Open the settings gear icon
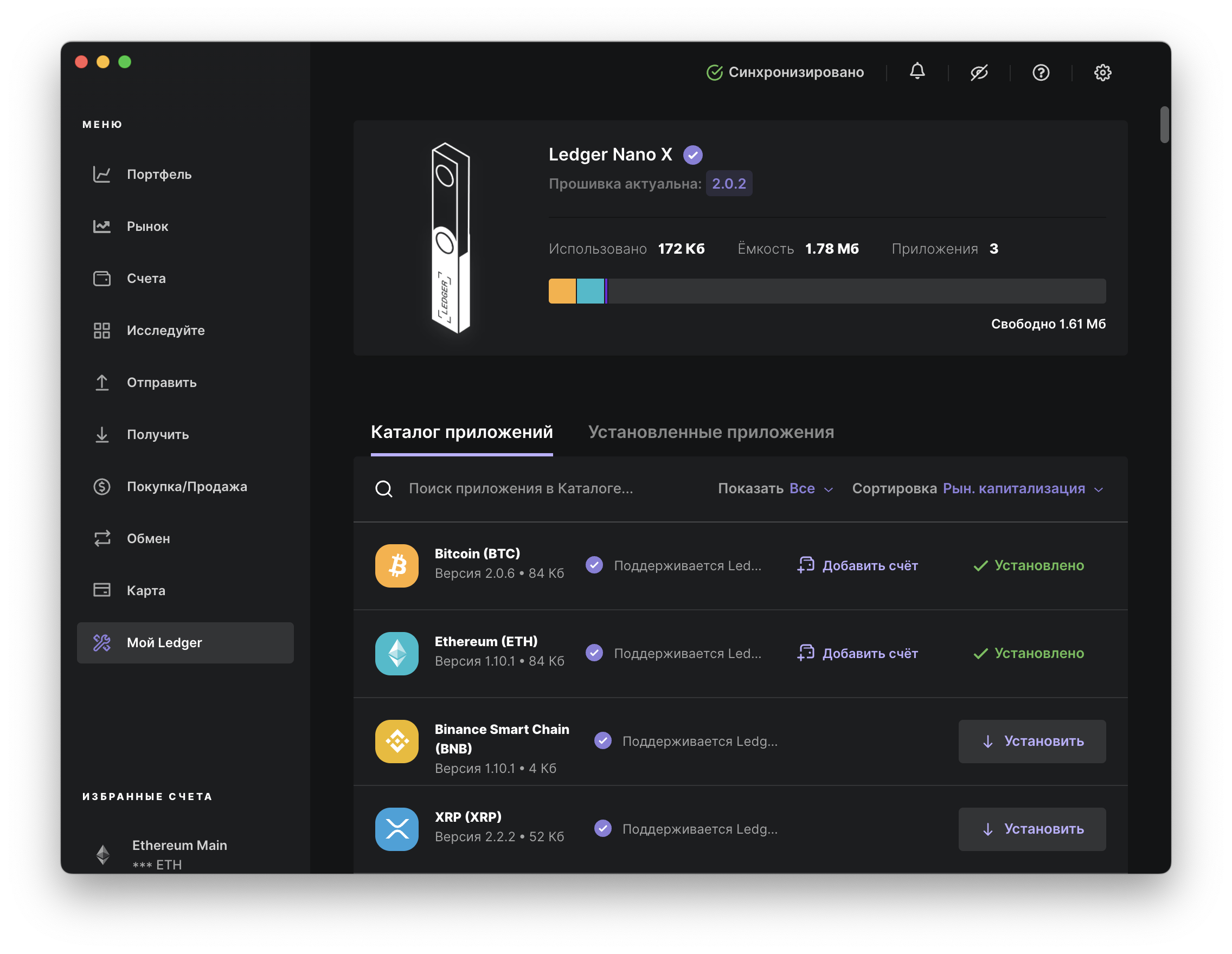 [1102, 72]
